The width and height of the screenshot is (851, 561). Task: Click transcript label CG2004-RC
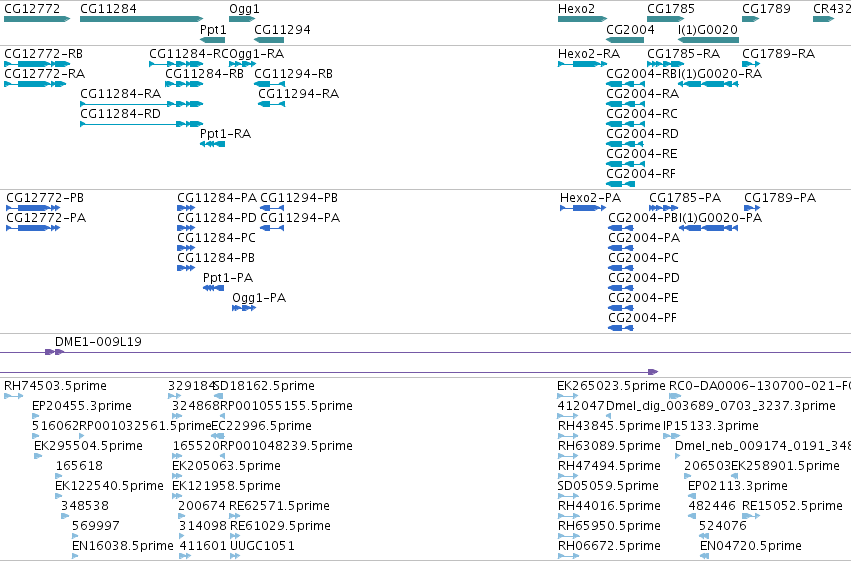click(x=642, y=114)
